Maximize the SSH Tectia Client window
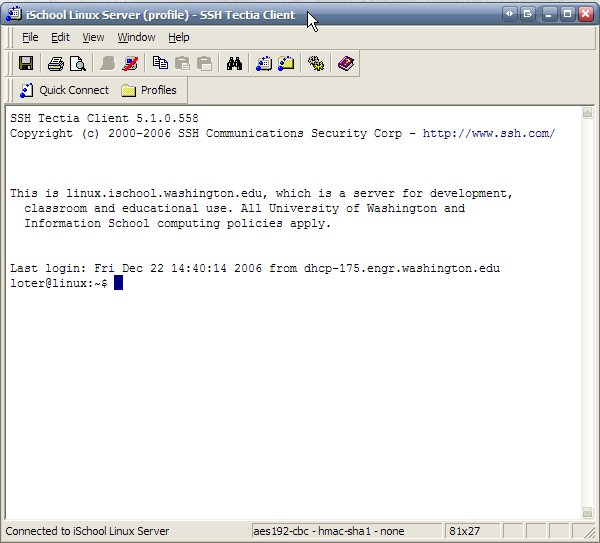600x543 pixels. [x=567, y=15]
